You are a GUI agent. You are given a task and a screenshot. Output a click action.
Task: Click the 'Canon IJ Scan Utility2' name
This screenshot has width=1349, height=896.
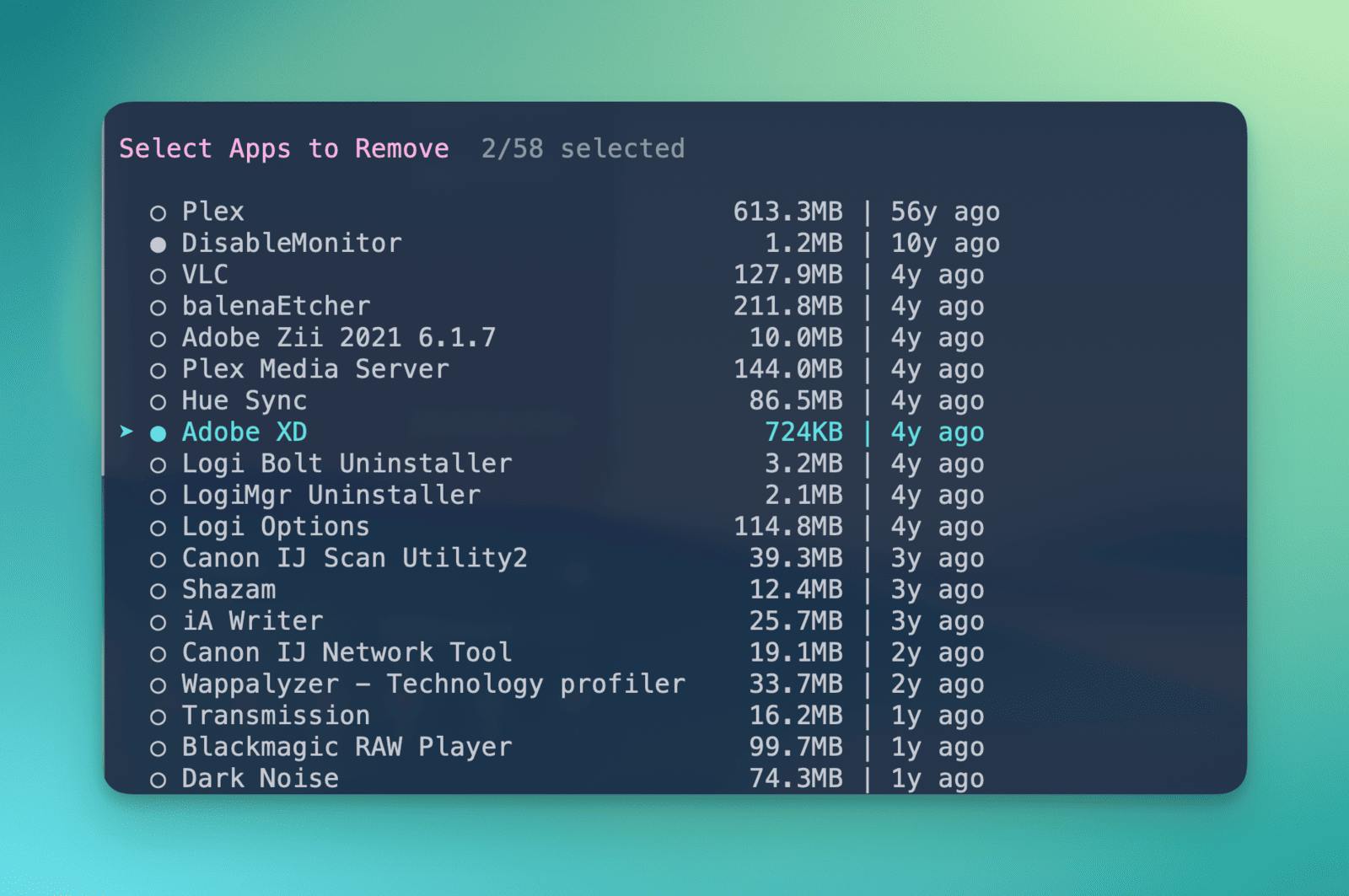pos(355,557)
